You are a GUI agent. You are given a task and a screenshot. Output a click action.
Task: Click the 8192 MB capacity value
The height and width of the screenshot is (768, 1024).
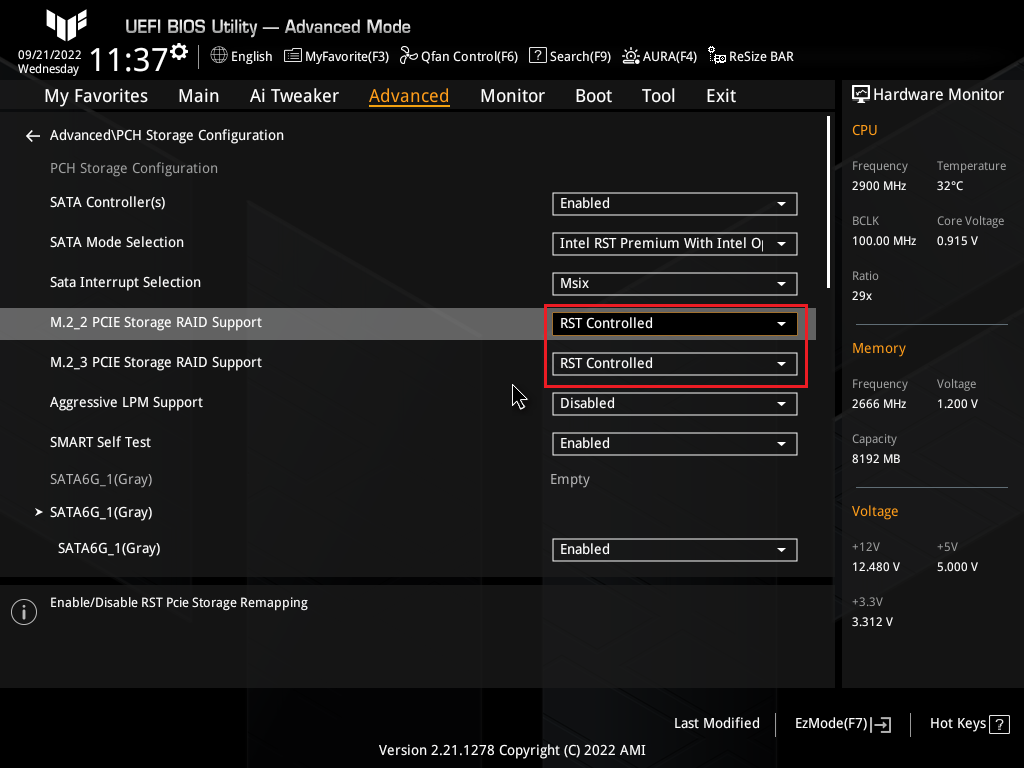coord(876,459)
